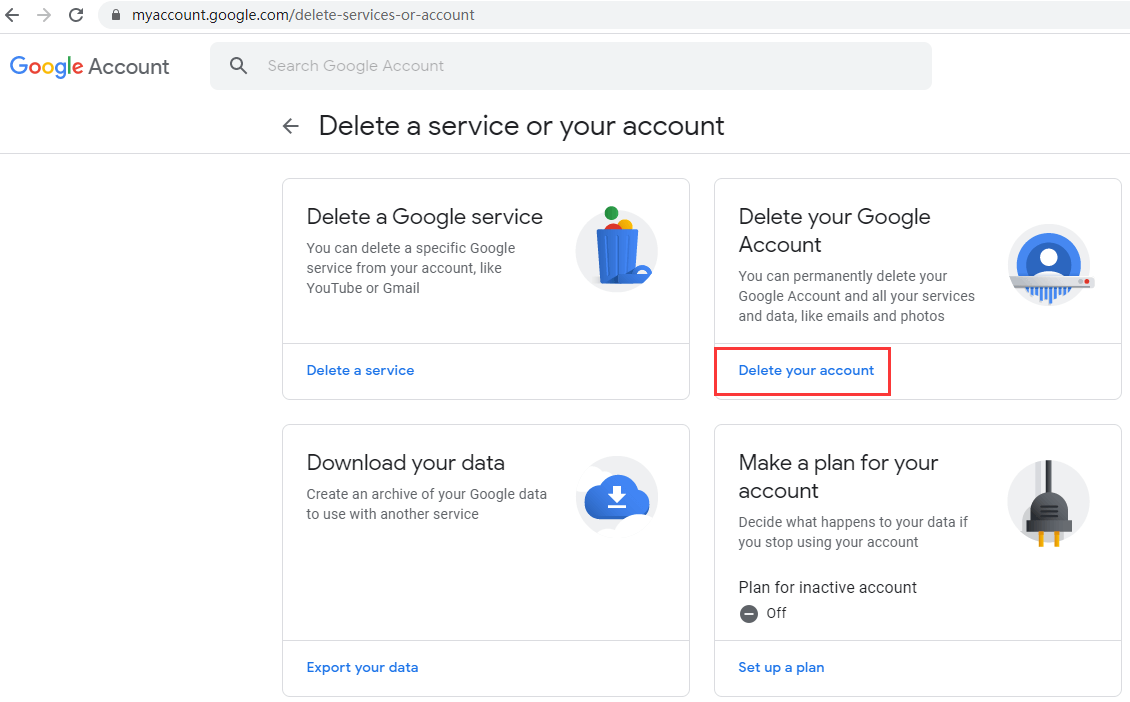Click the Plan for inactive account text
The image size is (1130, 702).
coord(827,587)
